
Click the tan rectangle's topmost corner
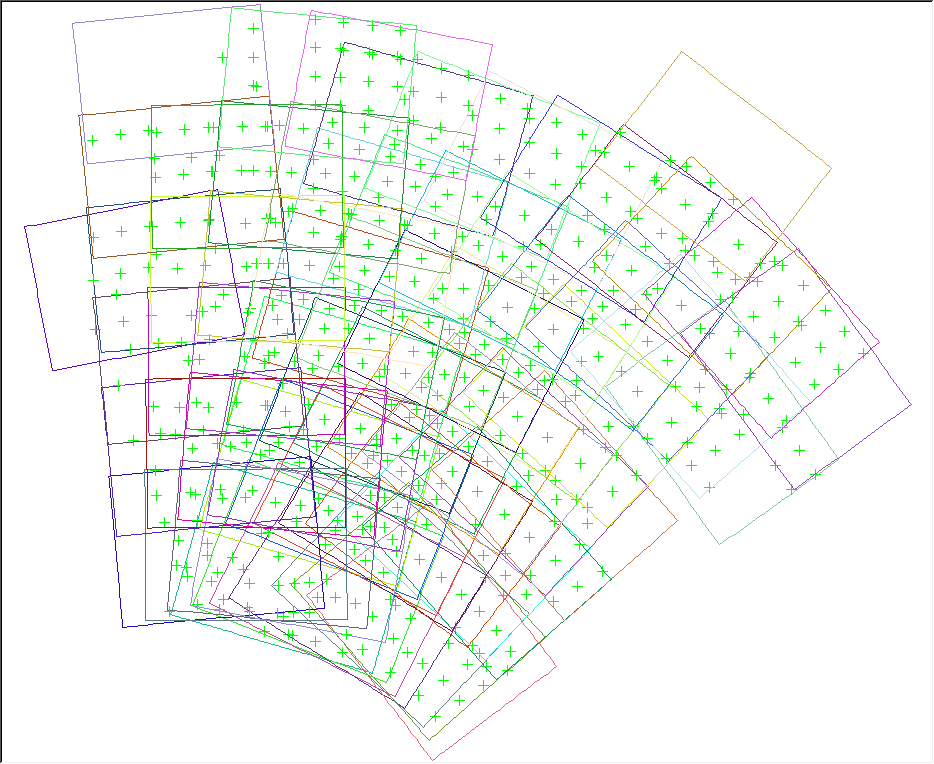(x=683, y=52)
